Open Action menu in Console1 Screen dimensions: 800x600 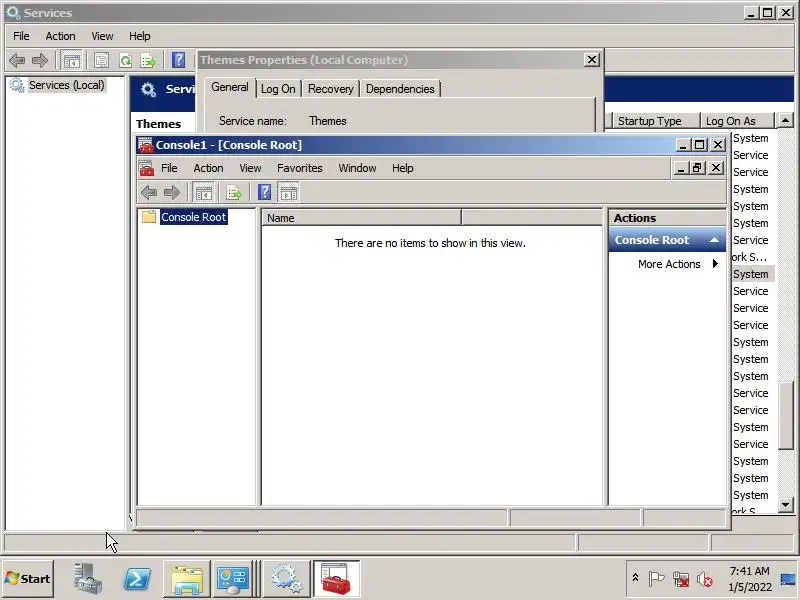point(208,168)
